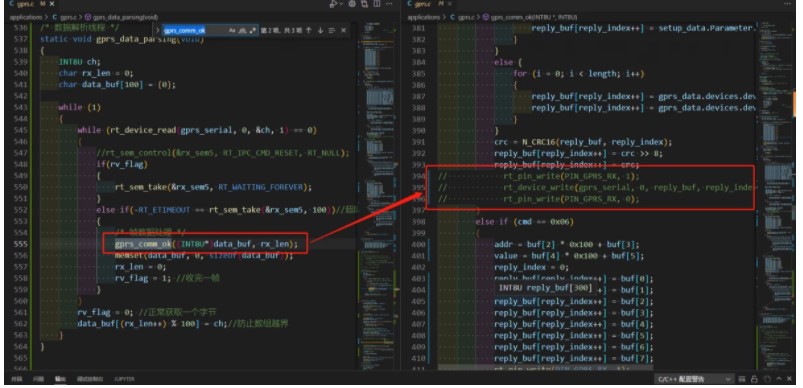
Task: Click 'else if (cmd == 0x06)' on line 398
Action: [525, 222]
